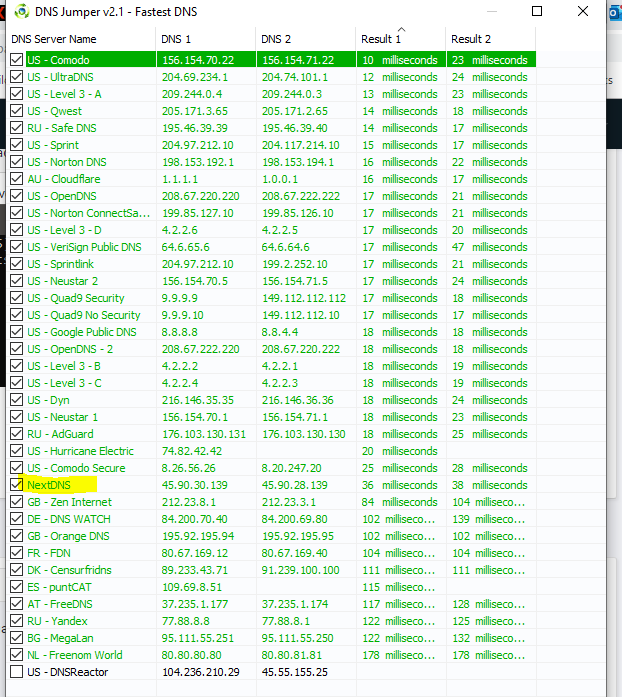Image resolution: width=622 pixels, height=697 pixels.
Task: Click Comodo's 10 milliseconds result cell
Action: pos(401,60)
